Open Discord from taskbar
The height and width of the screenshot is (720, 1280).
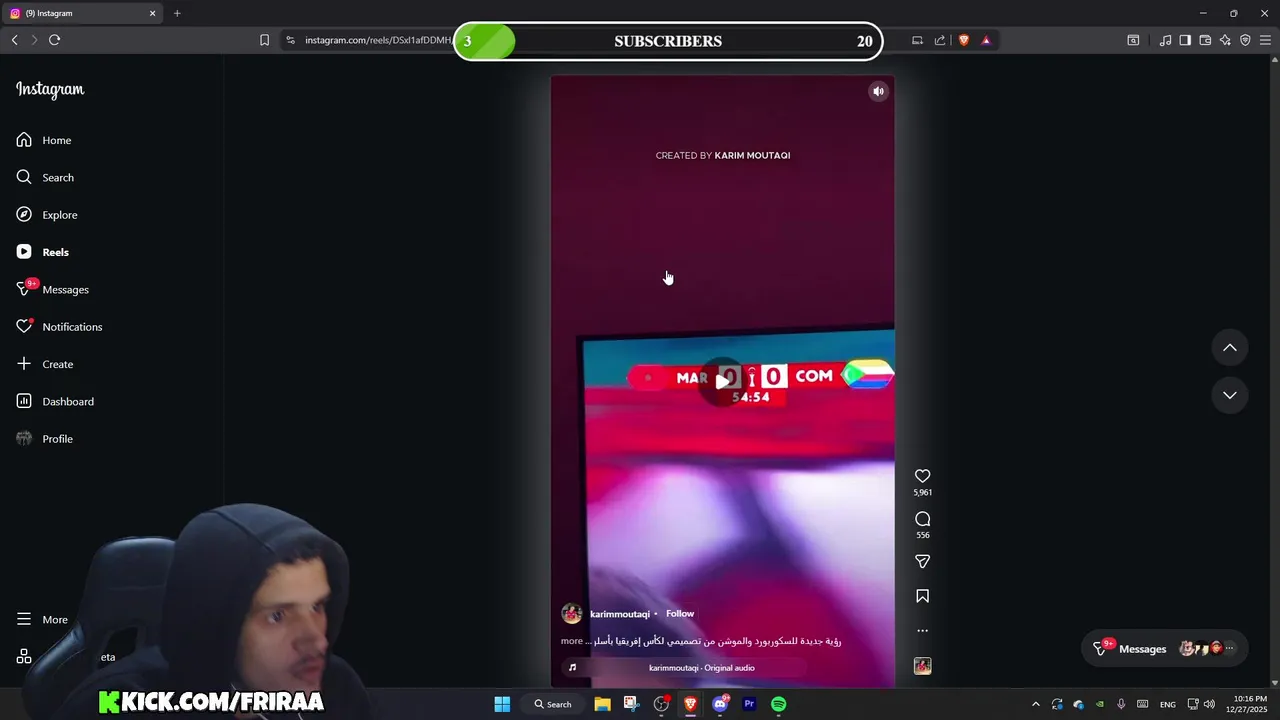[720, 704]
